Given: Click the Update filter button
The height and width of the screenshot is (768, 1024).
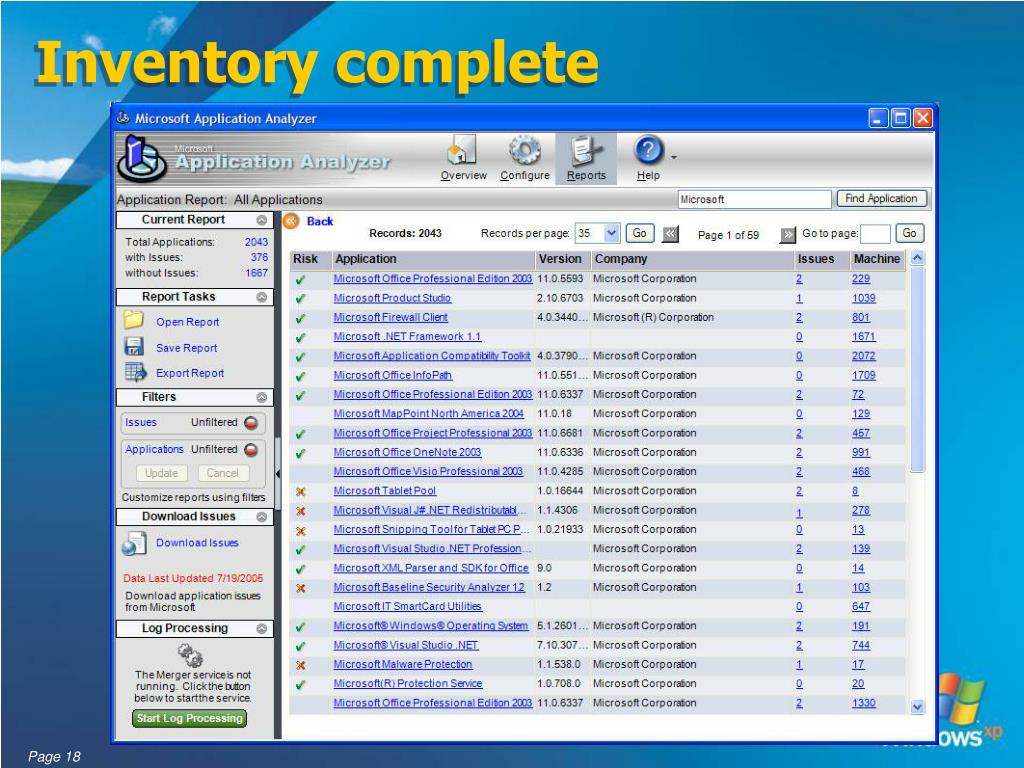Looking at the screenshot, I should pyautogui.click(x=161, y=473).
